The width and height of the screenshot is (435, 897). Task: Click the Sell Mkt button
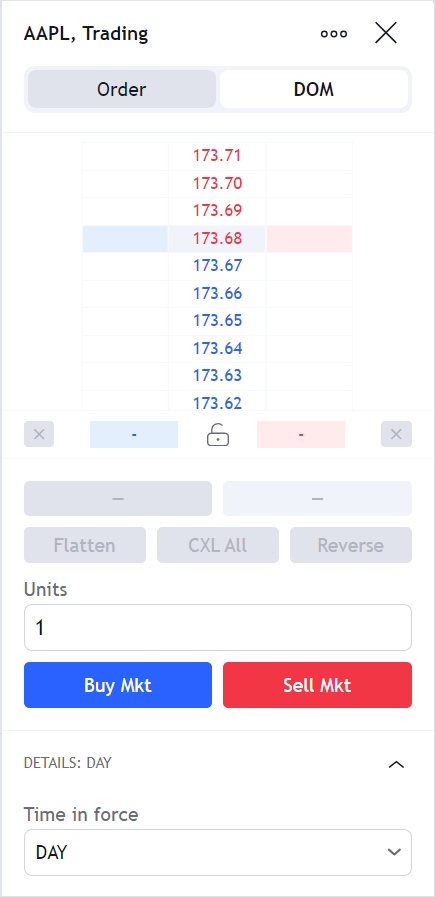tap(317, 685)
